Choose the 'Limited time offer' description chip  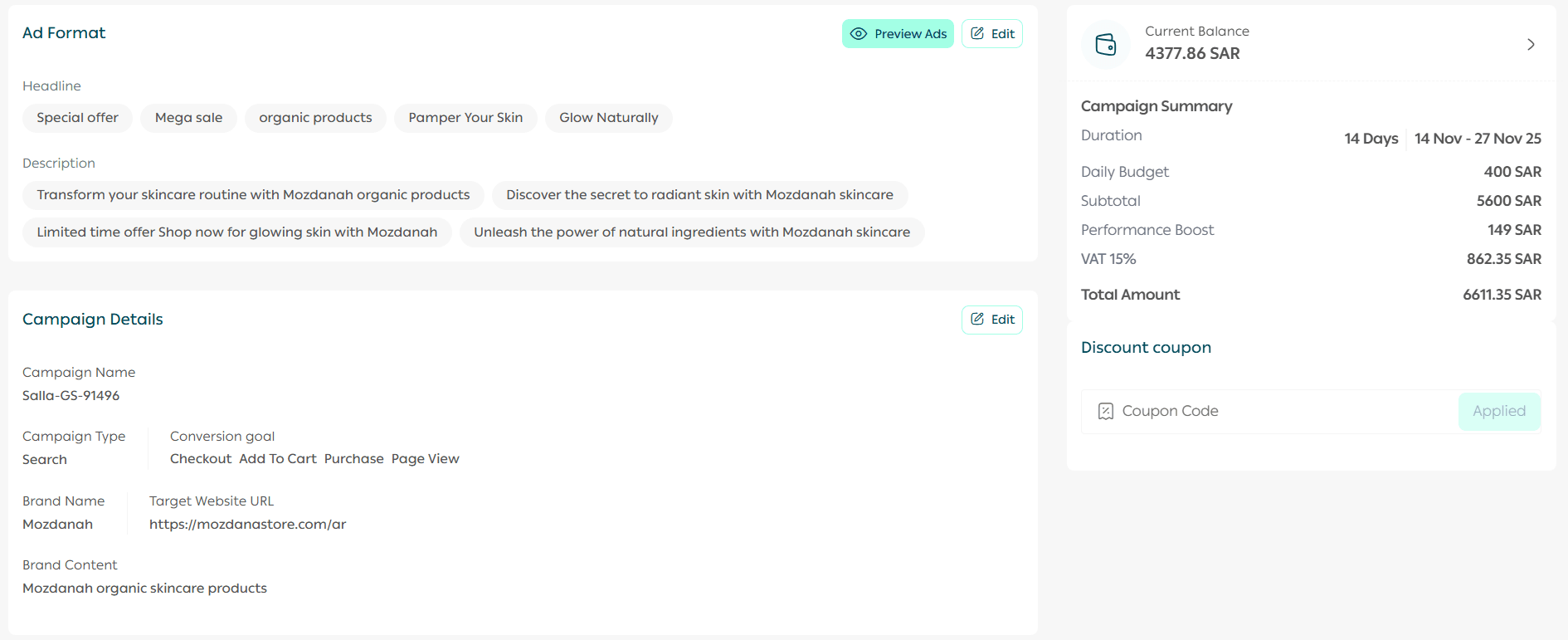point(236,232)
